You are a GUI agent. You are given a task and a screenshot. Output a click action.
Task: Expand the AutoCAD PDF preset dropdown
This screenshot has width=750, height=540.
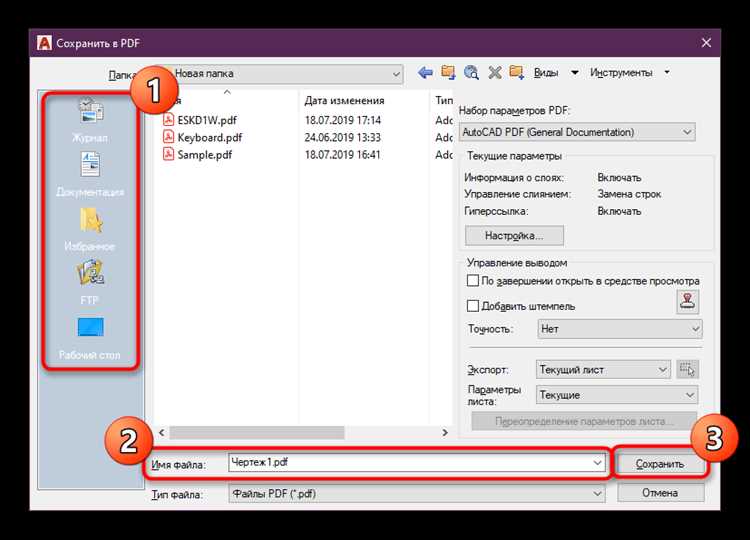click(577, 132)
